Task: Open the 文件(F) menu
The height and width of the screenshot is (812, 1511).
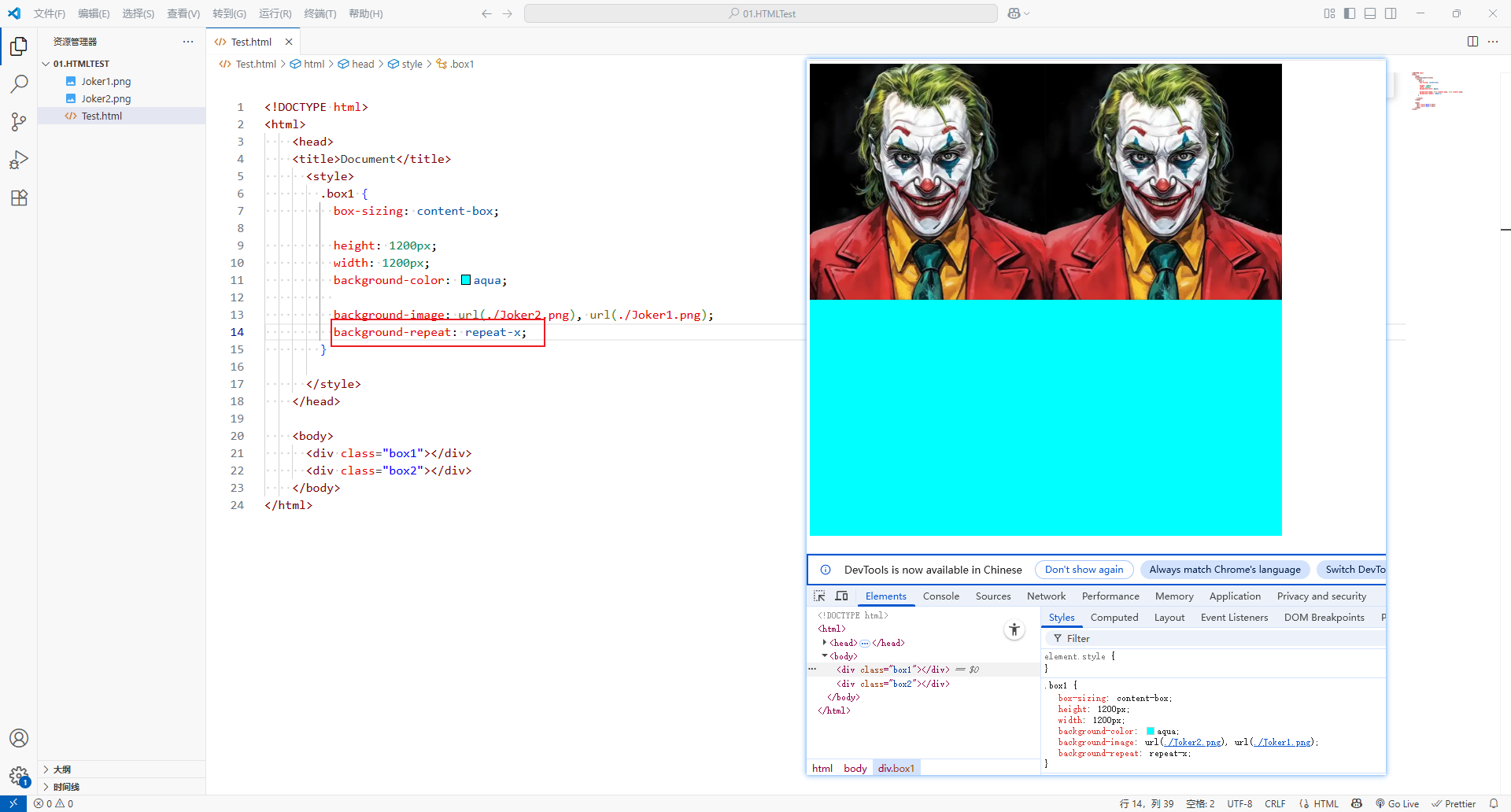Action: (50, 13)
